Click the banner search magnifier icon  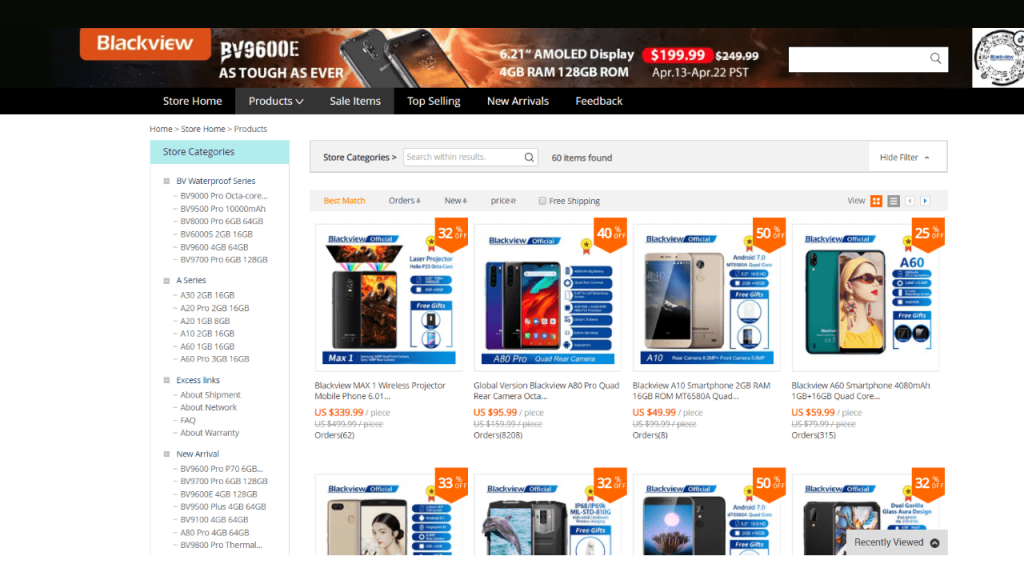coord(935,59)
